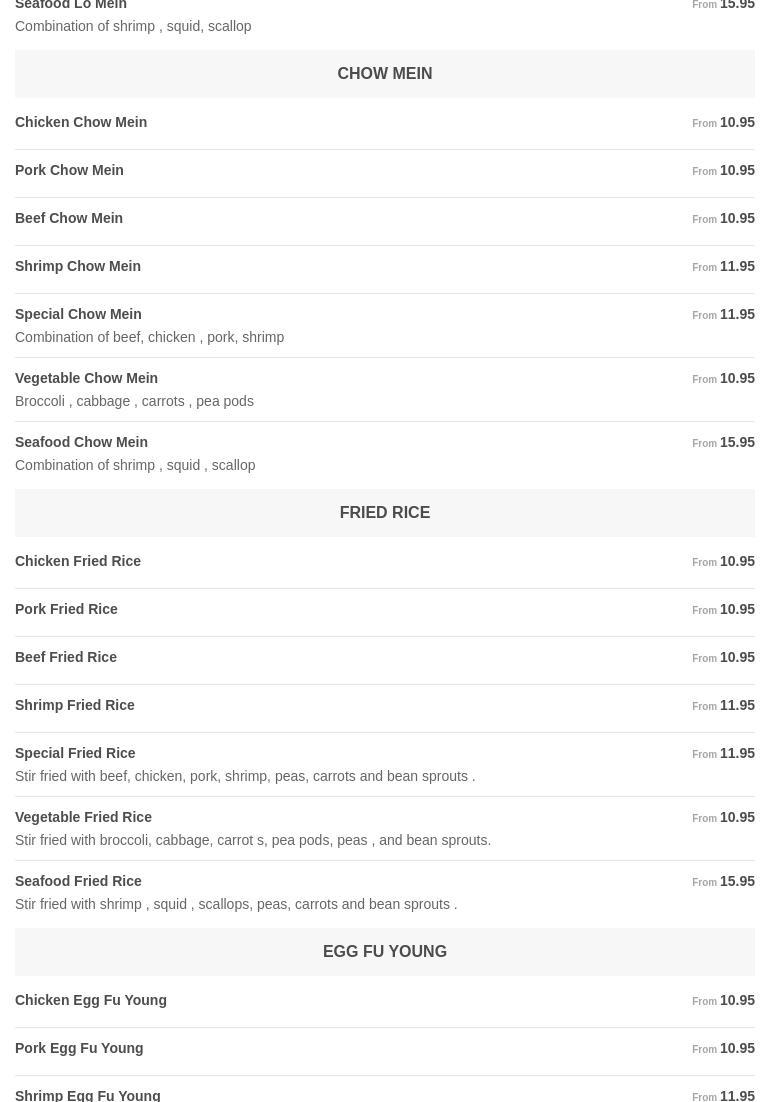Open Chicken Egg Fu Young item

pyautogui.click(x=91, y=1000)
